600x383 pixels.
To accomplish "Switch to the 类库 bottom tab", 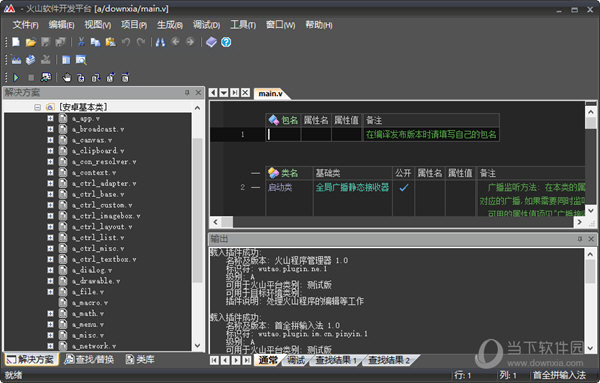I will pyautogui.click(x=140, y=359).
